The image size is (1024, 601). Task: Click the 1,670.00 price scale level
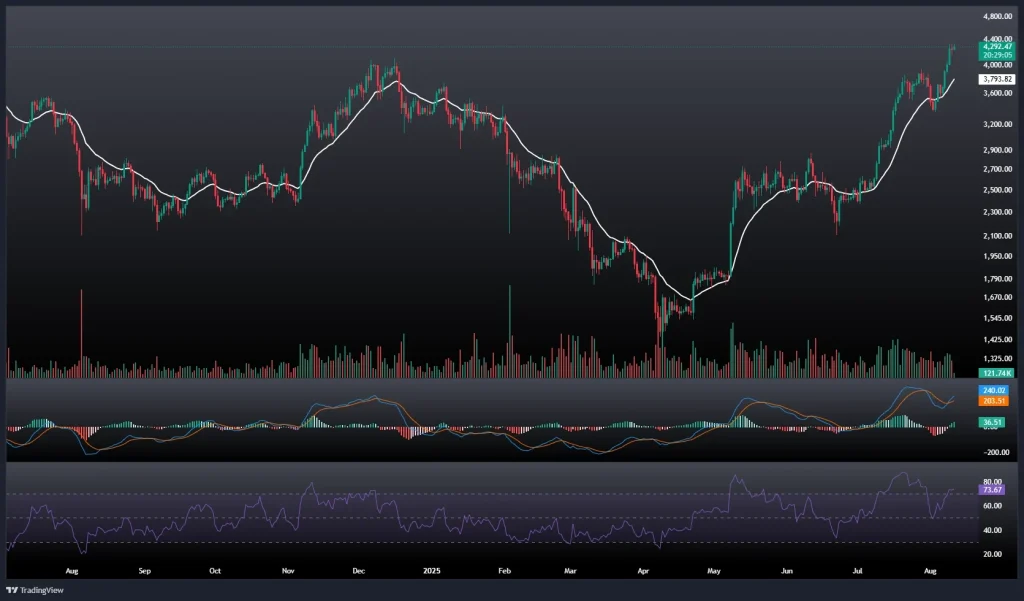996,297
